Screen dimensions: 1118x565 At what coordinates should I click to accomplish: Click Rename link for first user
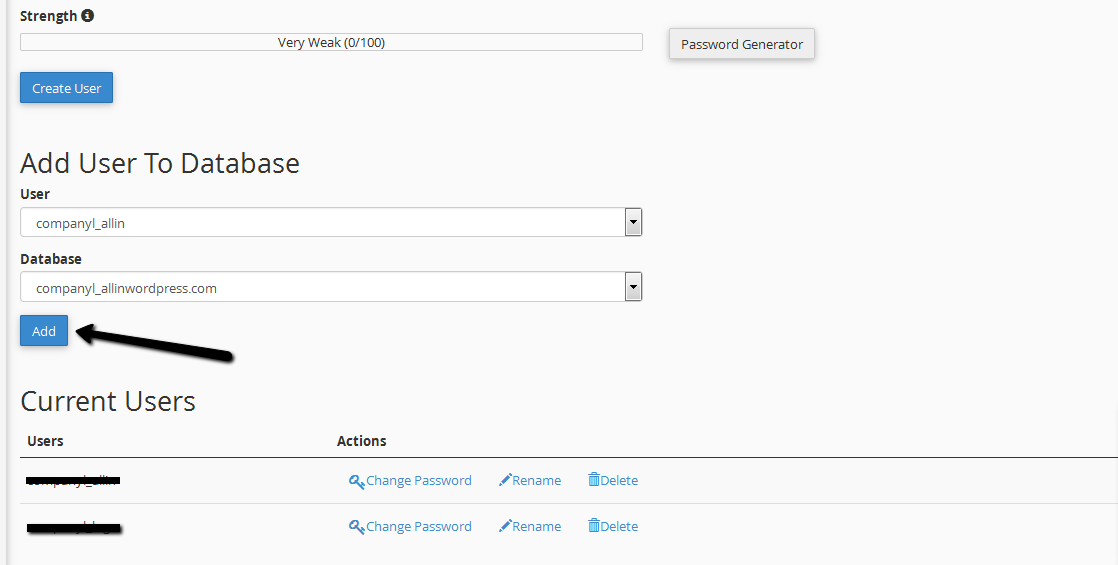pyautogui.click(x=537, y=481)
